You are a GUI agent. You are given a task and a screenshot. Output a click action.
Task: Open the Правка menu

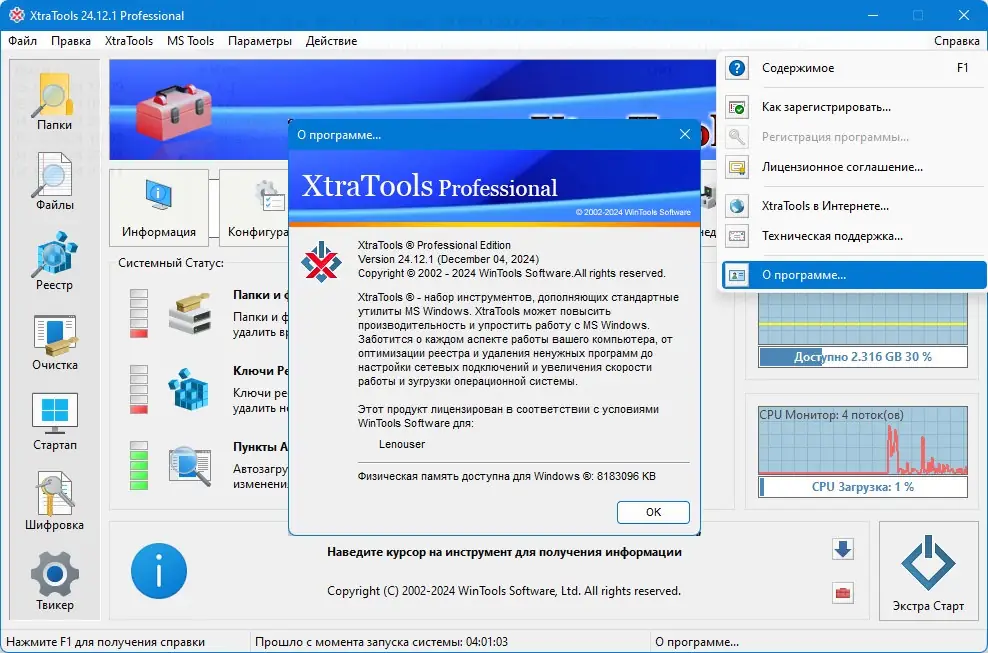pyautogui.click(x=71, y=41)
